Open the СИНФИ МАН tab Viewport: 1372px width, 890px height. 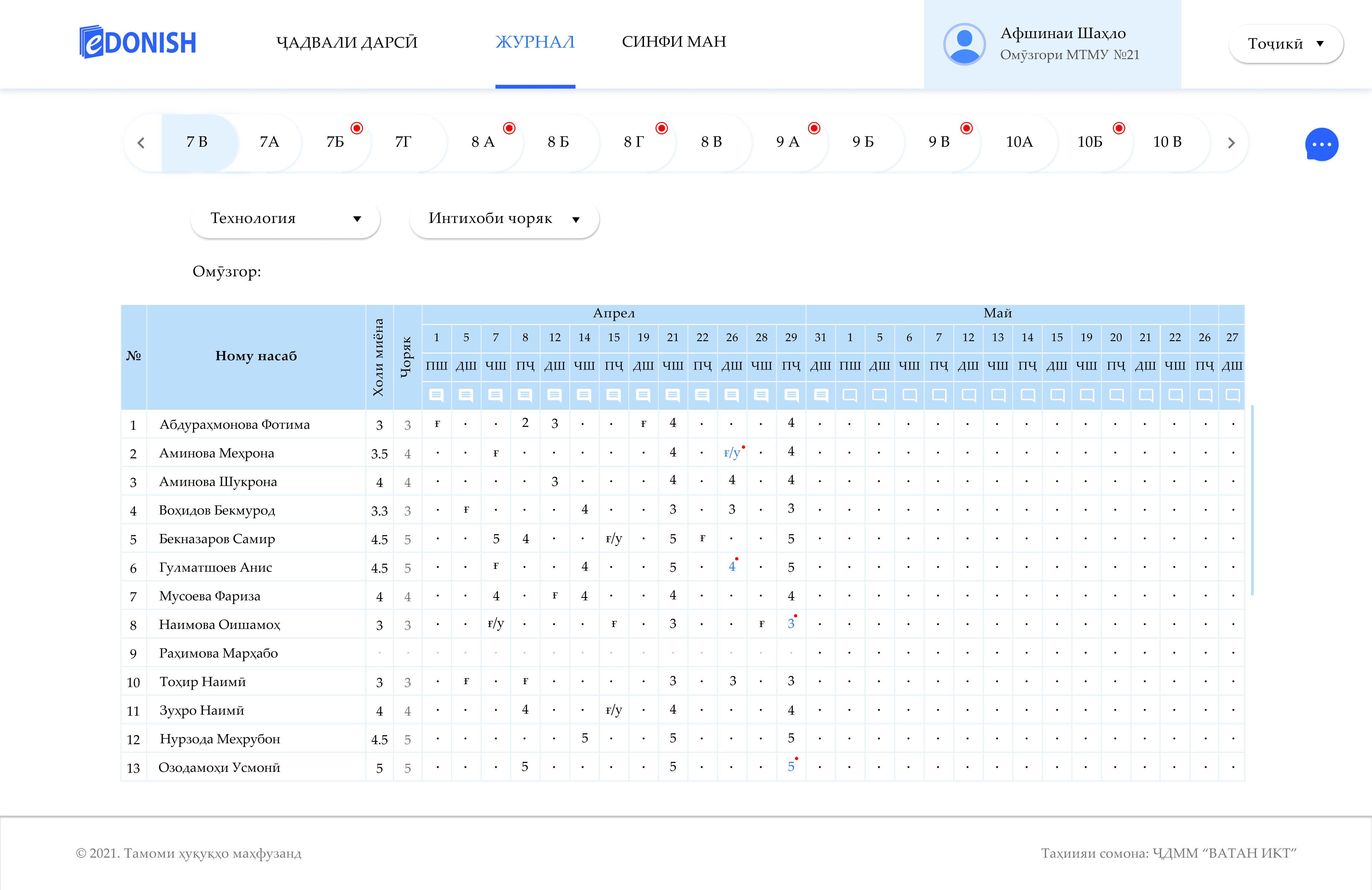pos(673,42)
